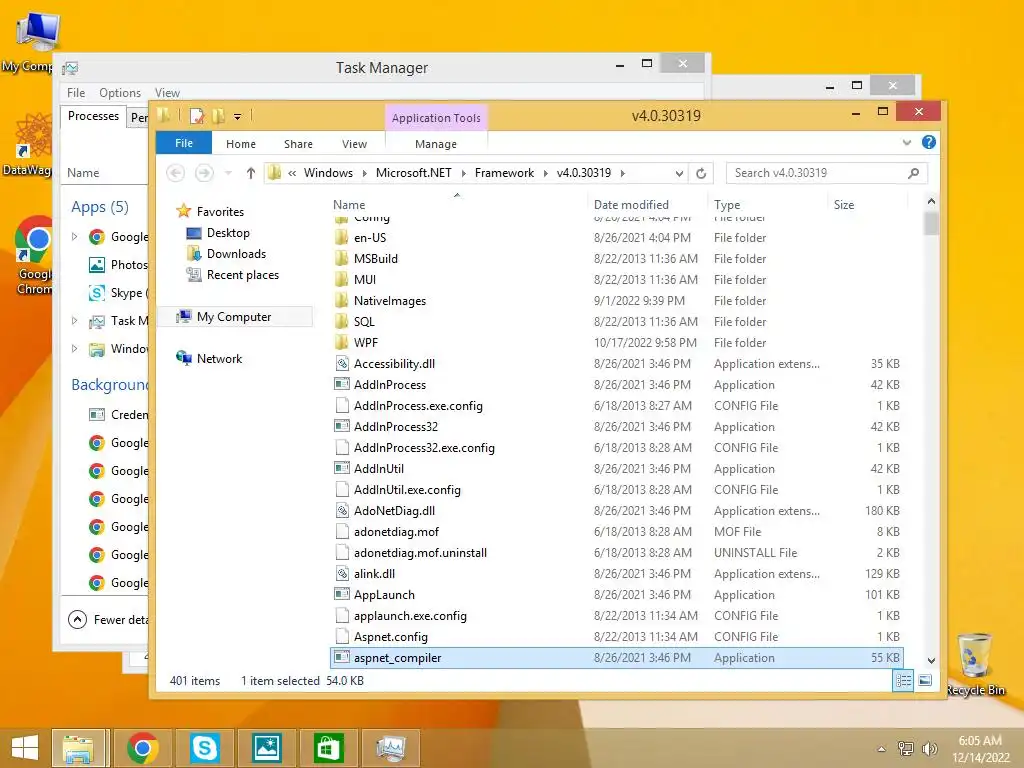
Task: Select the AddInProcess application icon
Action: point(342,385)
